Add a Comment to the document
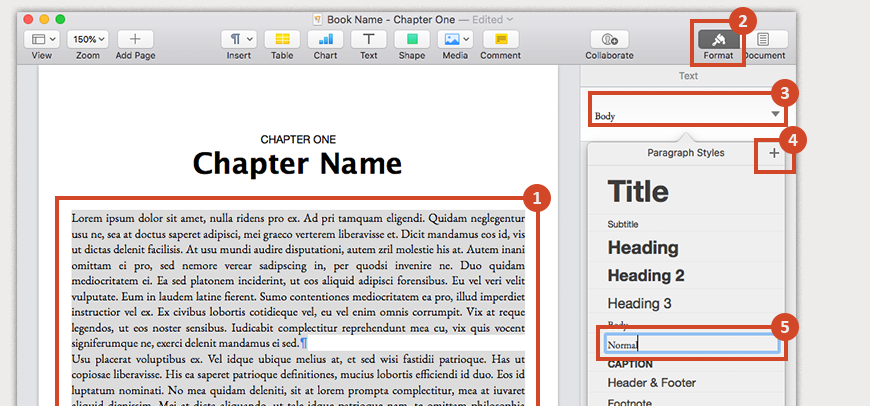This screenshot has height=406, width=870. (500, 39)
